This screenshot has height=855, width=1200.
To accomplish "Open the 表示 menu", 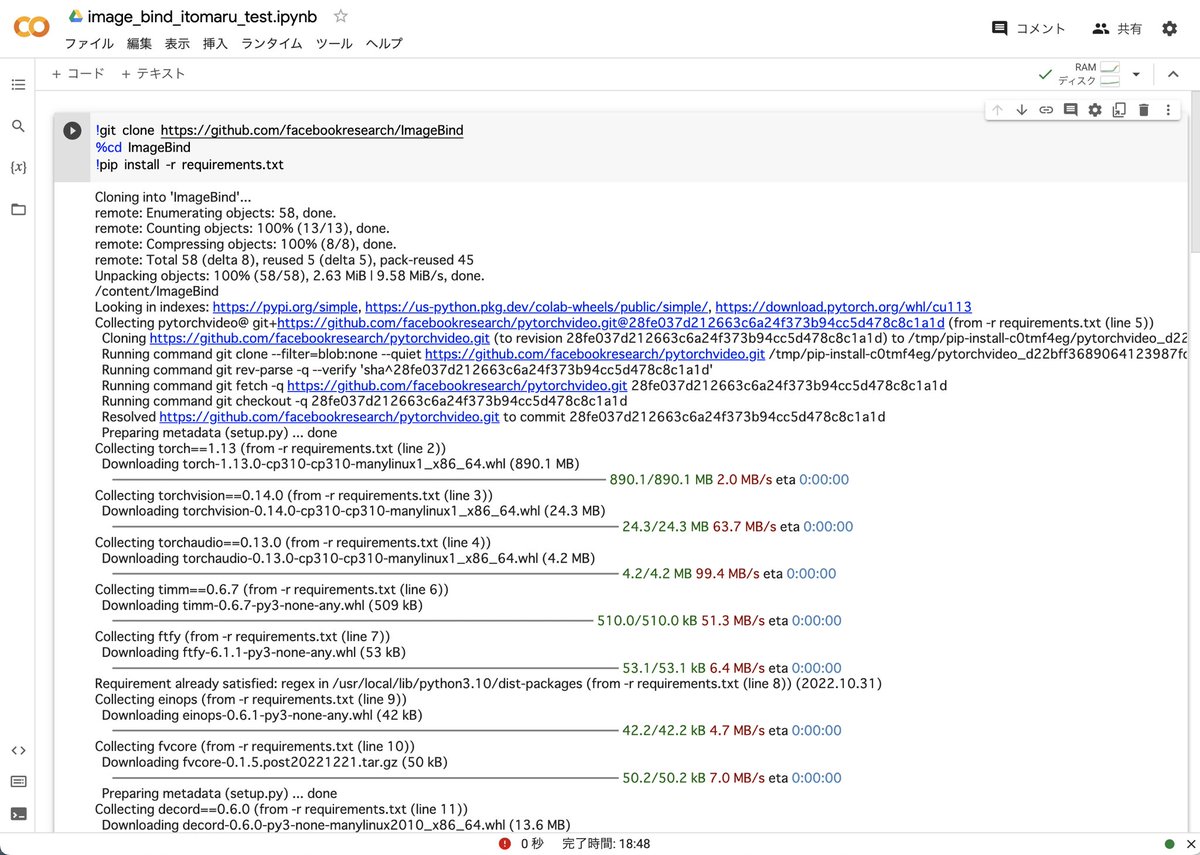I will coord(177,44).
